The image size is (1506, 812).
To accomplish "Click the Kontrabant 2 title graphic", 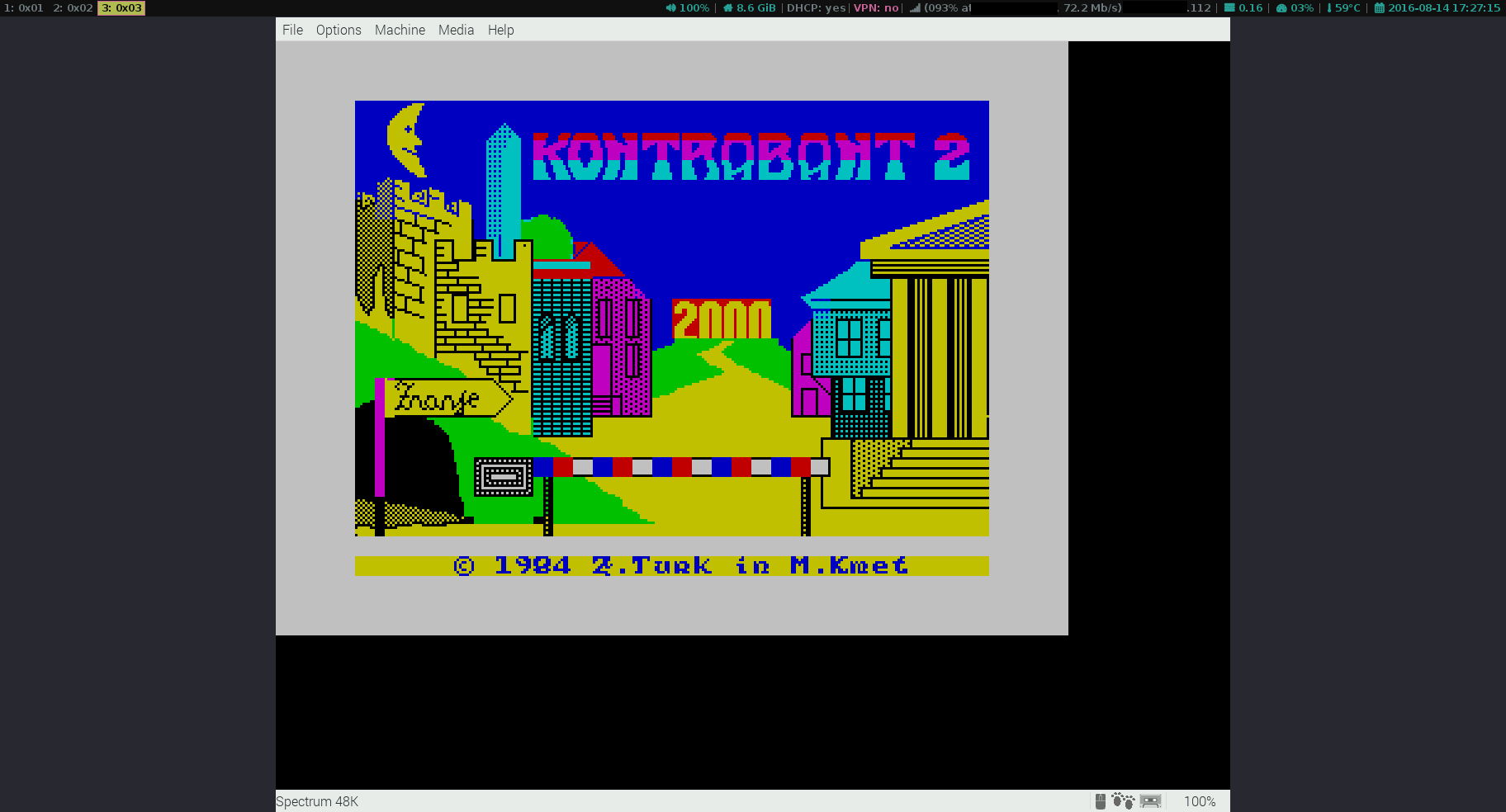I will tap(751, 157).
